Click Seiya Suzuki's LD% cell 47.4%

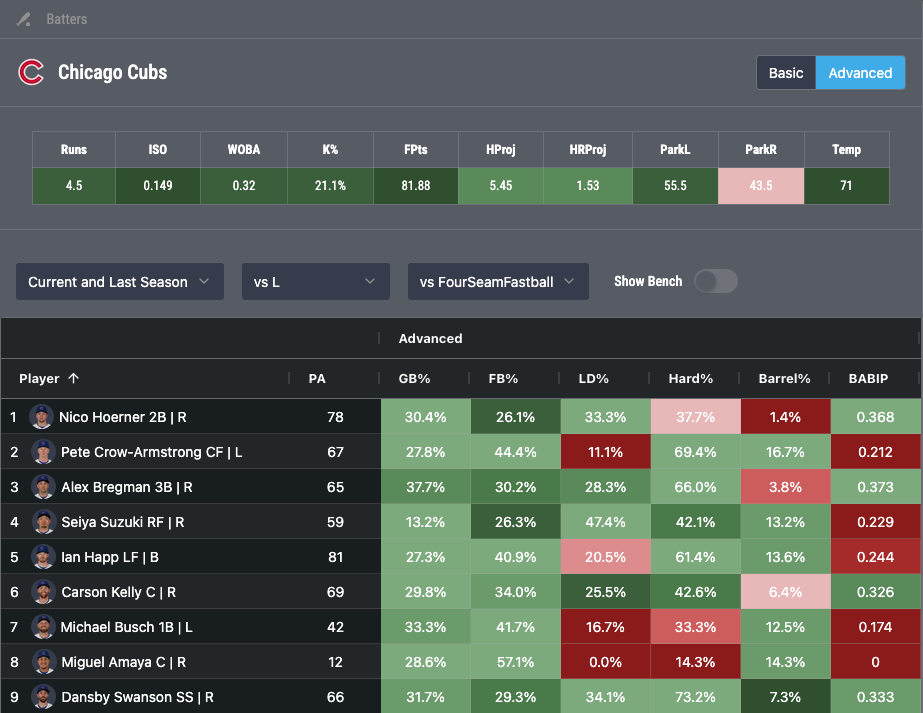(x=605, y=522)
